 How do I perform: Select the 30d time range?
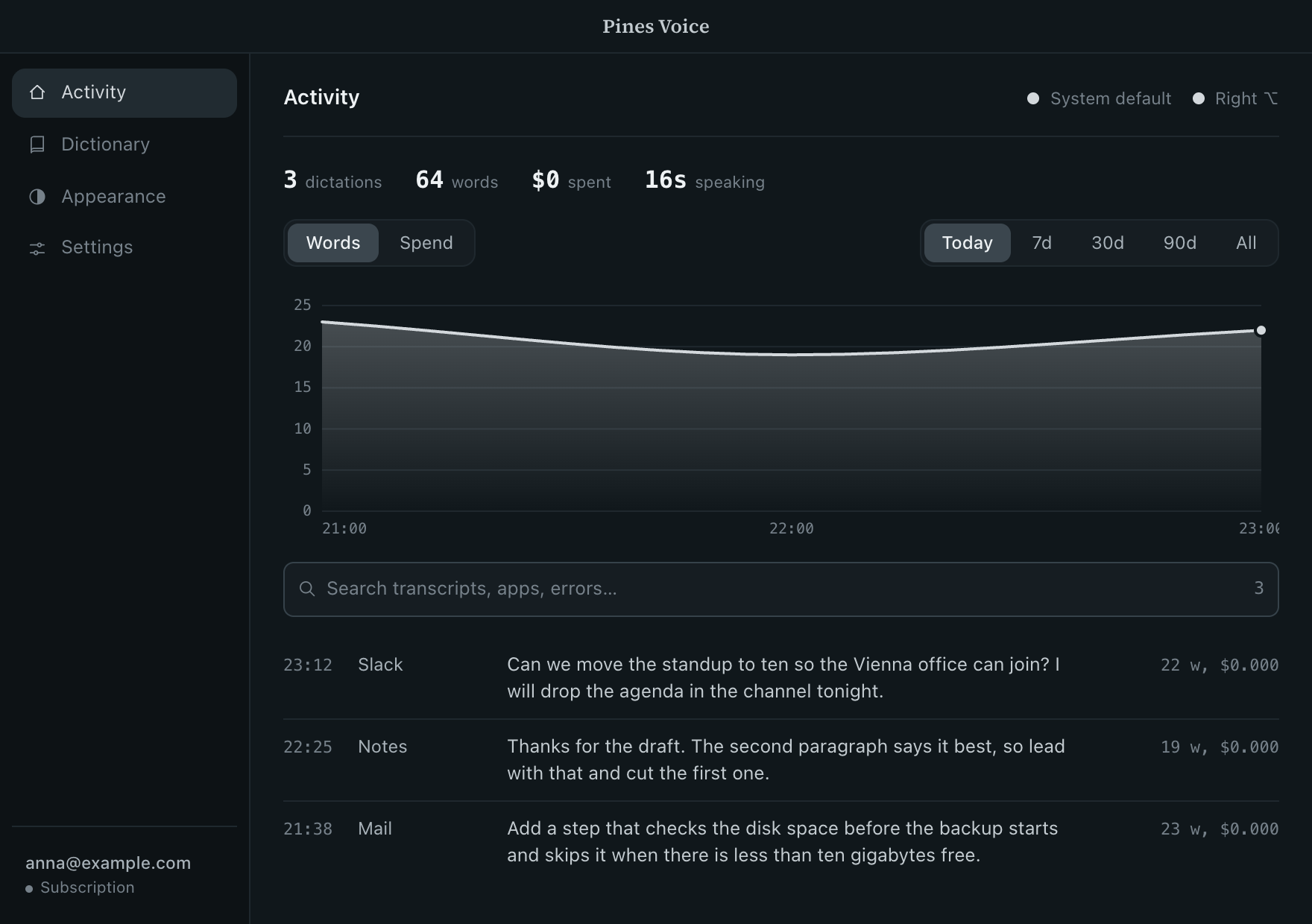tap(1108, 243)
